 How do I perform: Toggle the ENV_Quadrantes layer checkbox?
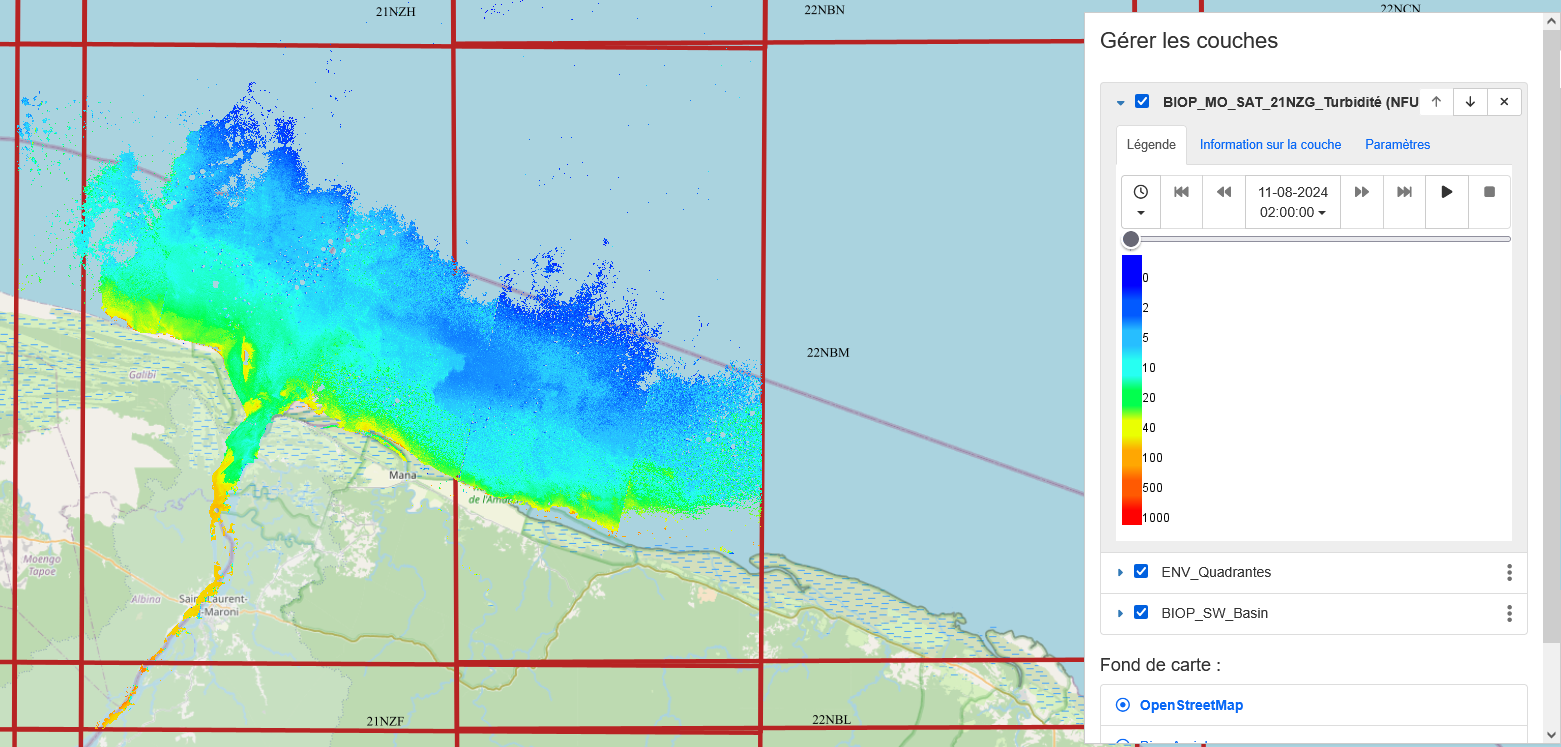(1141, 572)
